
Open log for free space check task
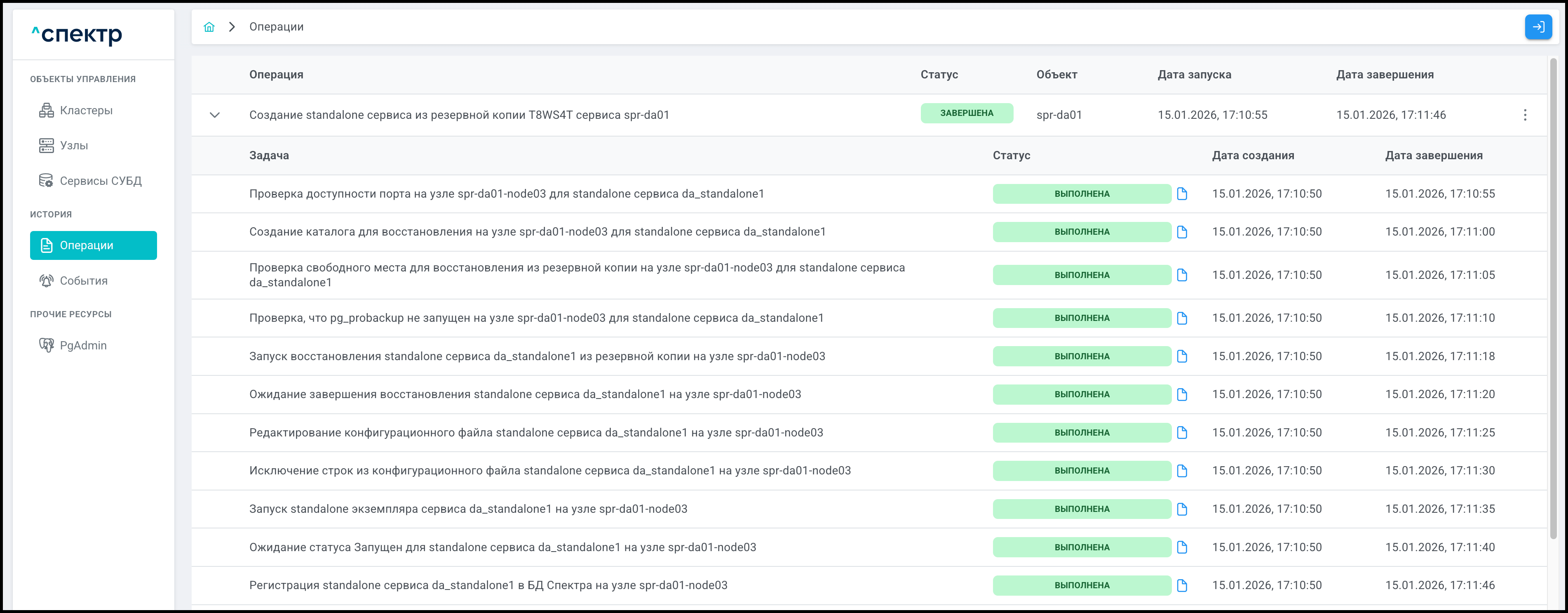tap(1181, 275)
